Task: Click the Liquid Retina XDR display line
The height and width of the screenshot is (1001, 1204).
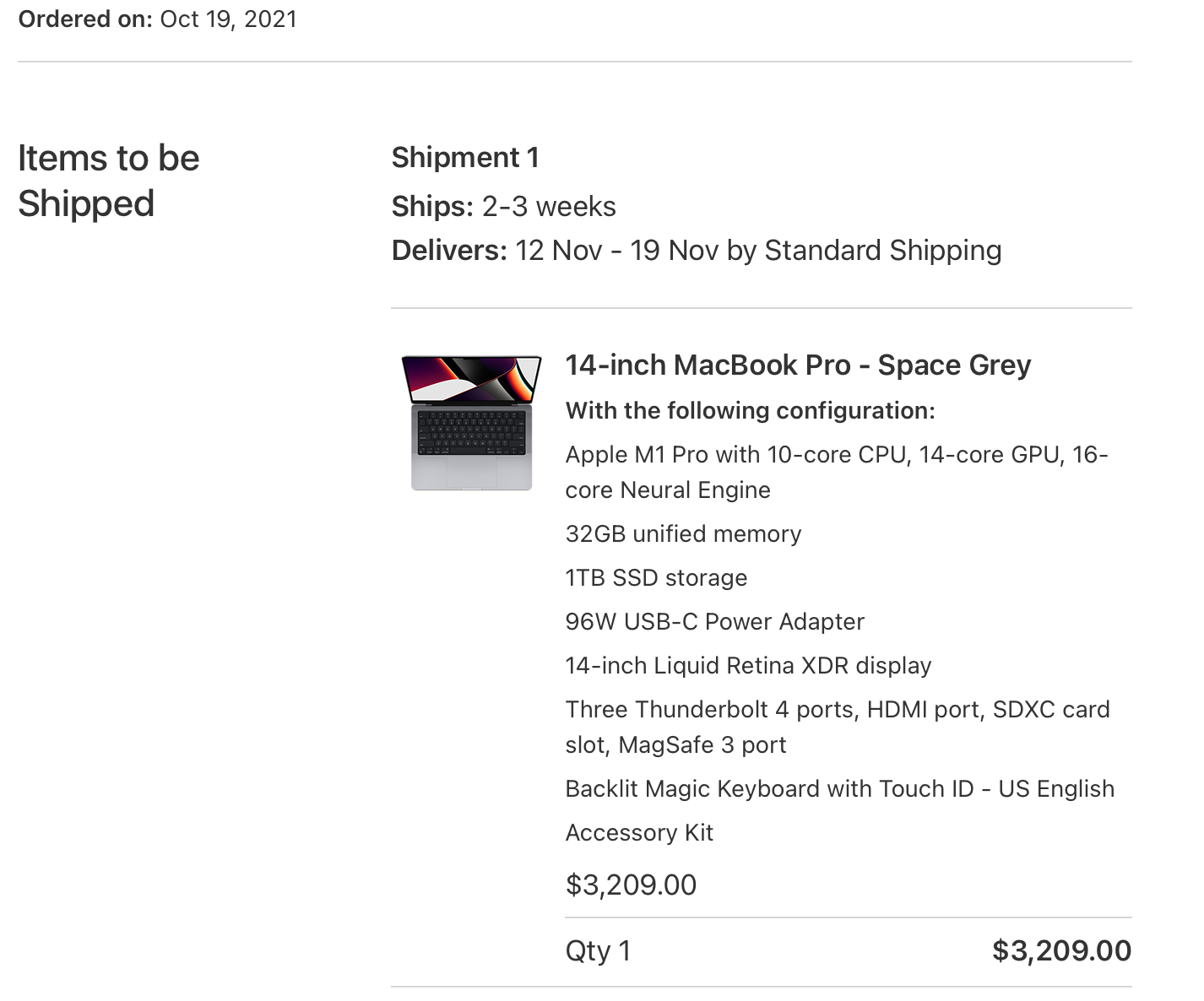Action: 748,665
